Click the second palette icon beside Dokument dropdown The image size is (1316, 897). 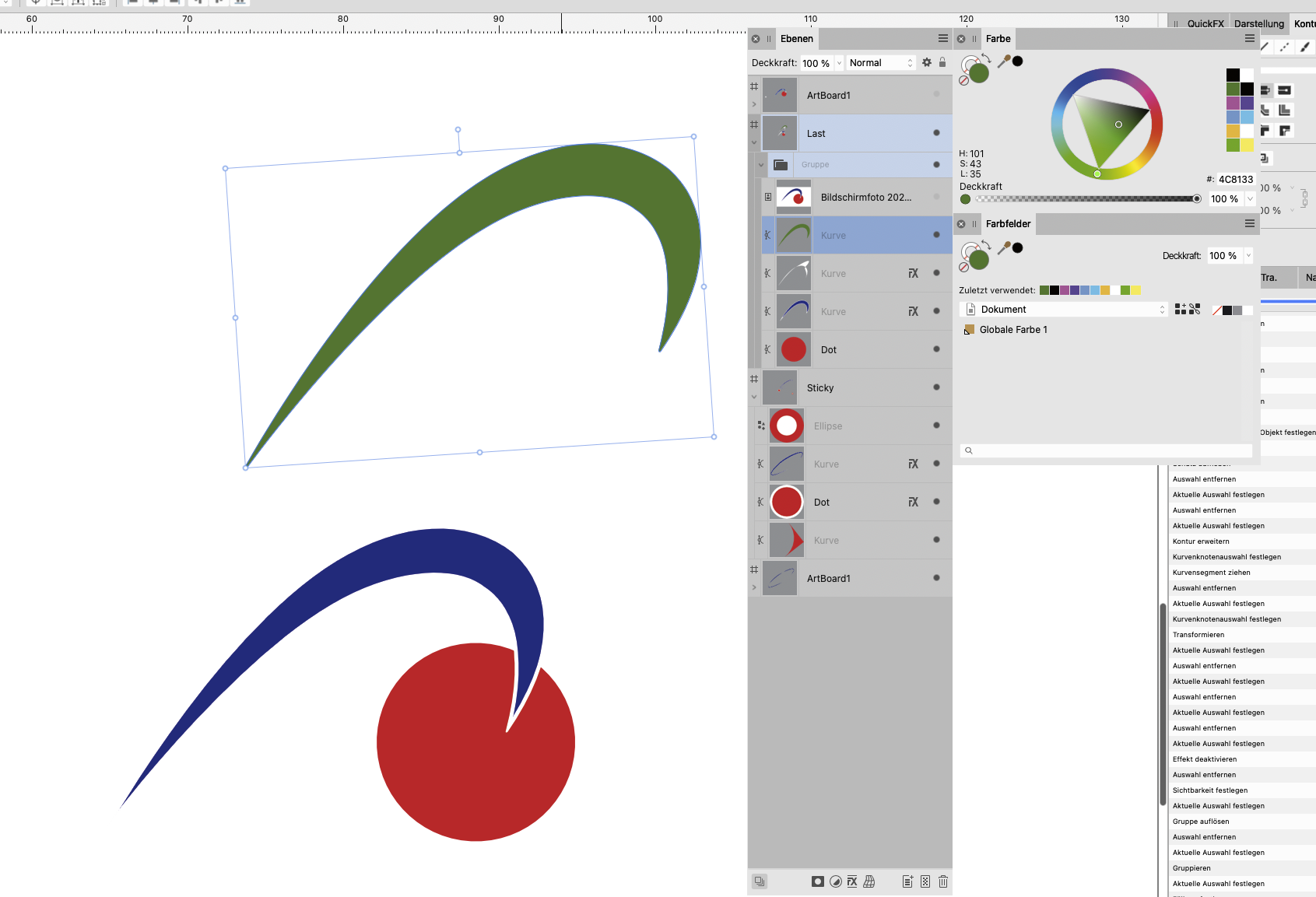1195,309
